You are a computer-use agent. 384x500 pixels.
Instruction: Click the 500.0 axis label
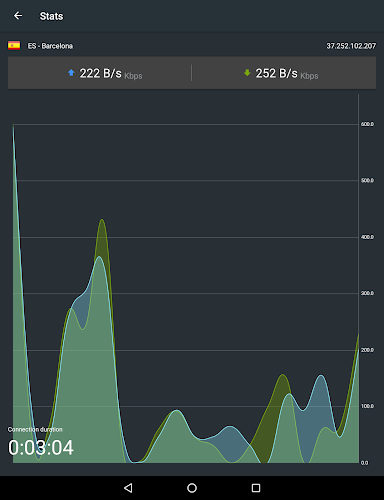pos(367,180)
